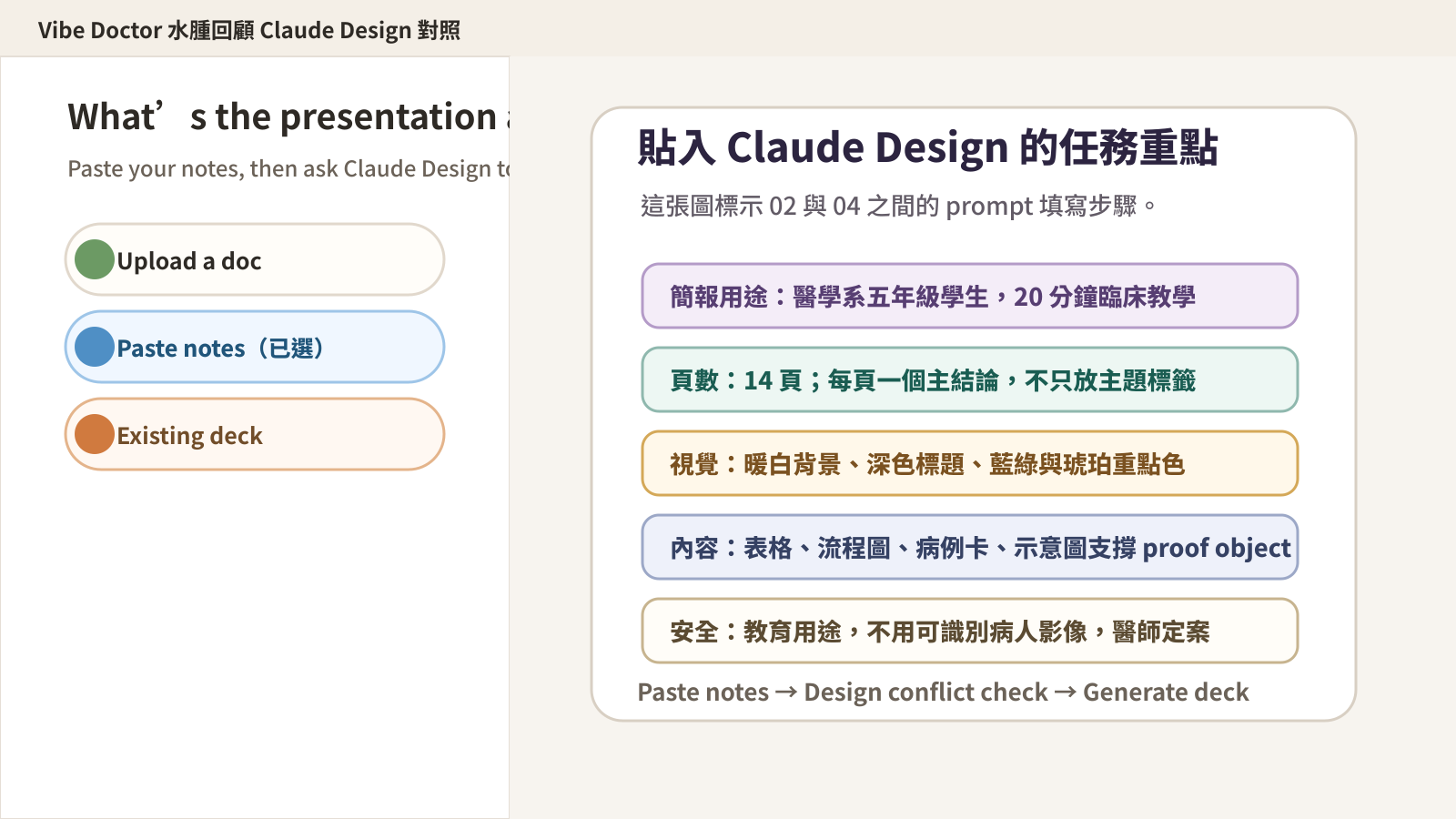Click the heading 貼入 Claude Design 的任務重點
The image size is (1456, 819).
(927, 147)
